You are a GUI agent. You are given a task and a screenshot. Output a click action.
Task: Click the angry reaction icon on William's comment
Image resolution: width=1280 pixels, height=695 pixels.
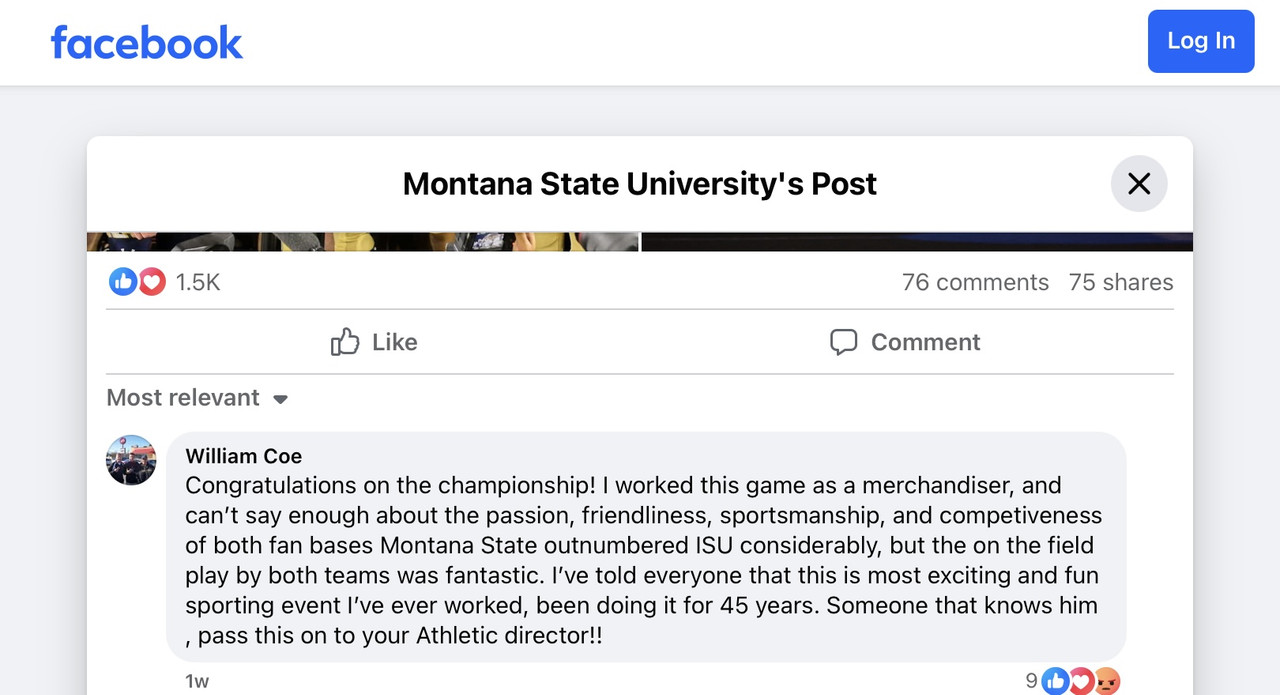(1106, 682)
